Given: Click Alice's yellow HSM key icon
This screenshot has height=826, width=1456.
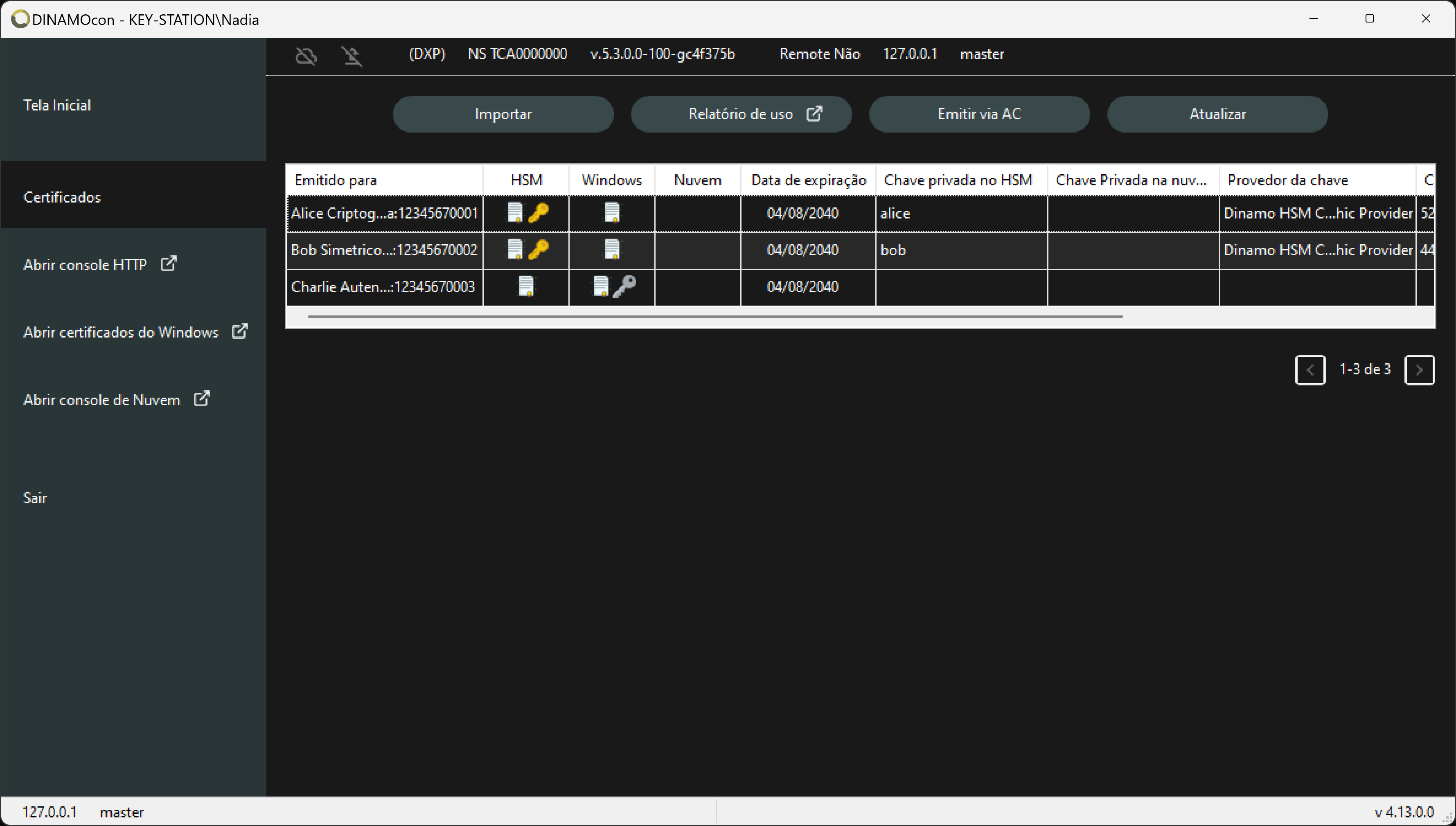Looking at the screenshot, I should coord(538,213).
